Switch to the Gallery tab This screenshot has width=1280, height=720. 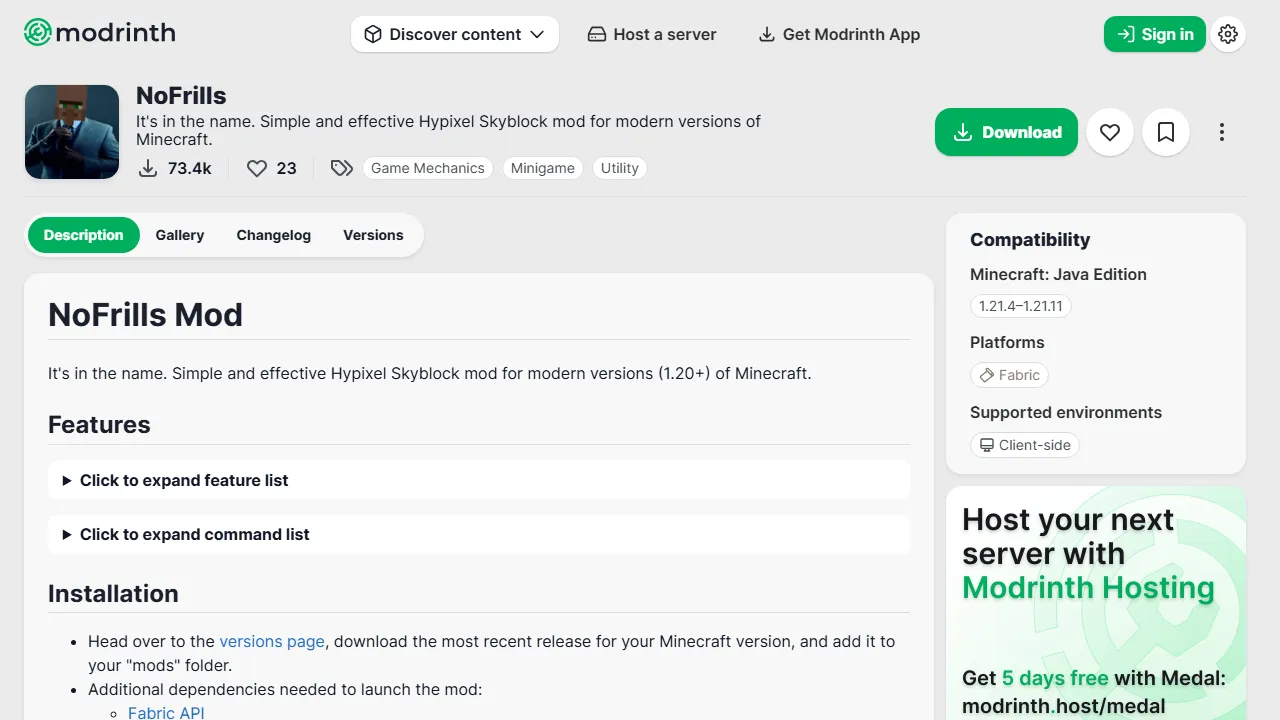180,235
